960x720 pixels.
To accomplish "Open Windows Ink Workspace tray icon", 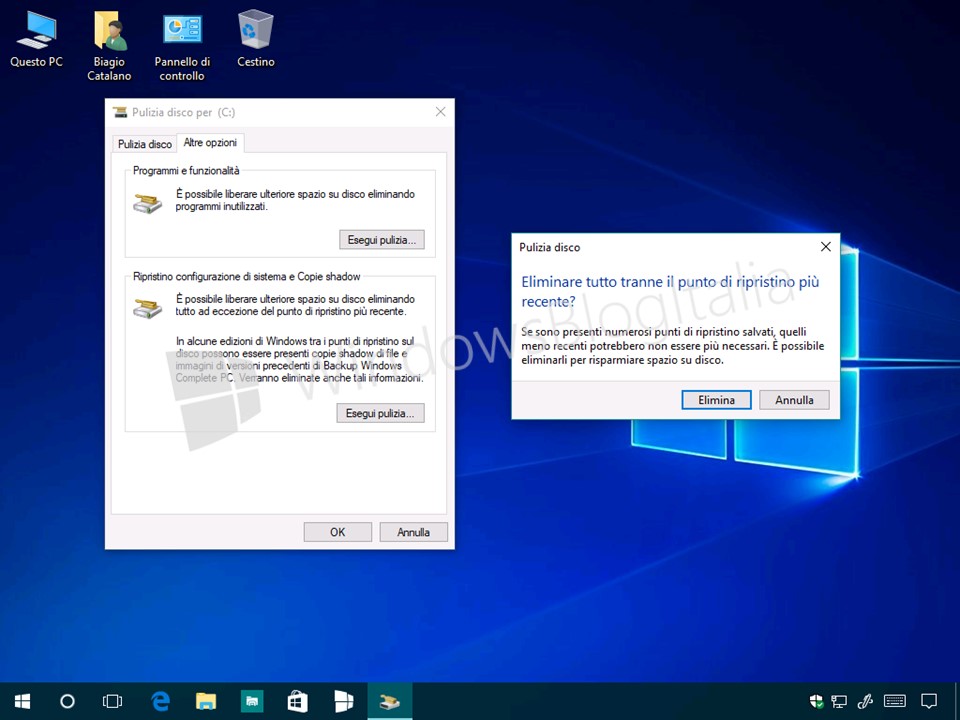I will point(864,701).
